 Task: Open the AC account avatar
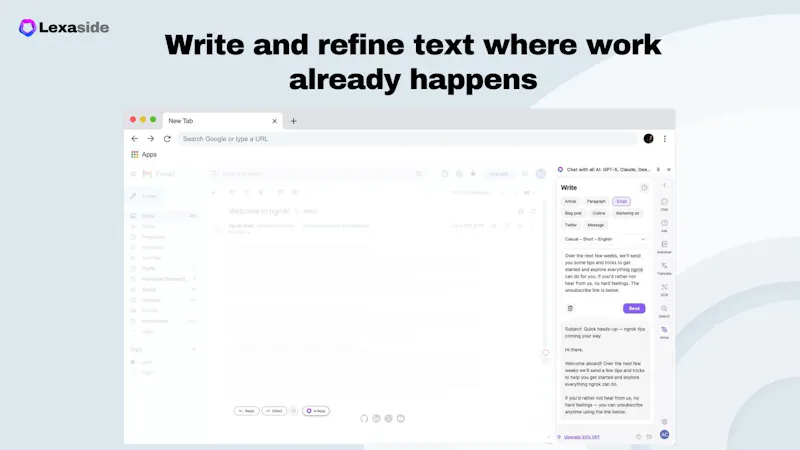pos(664,435)
